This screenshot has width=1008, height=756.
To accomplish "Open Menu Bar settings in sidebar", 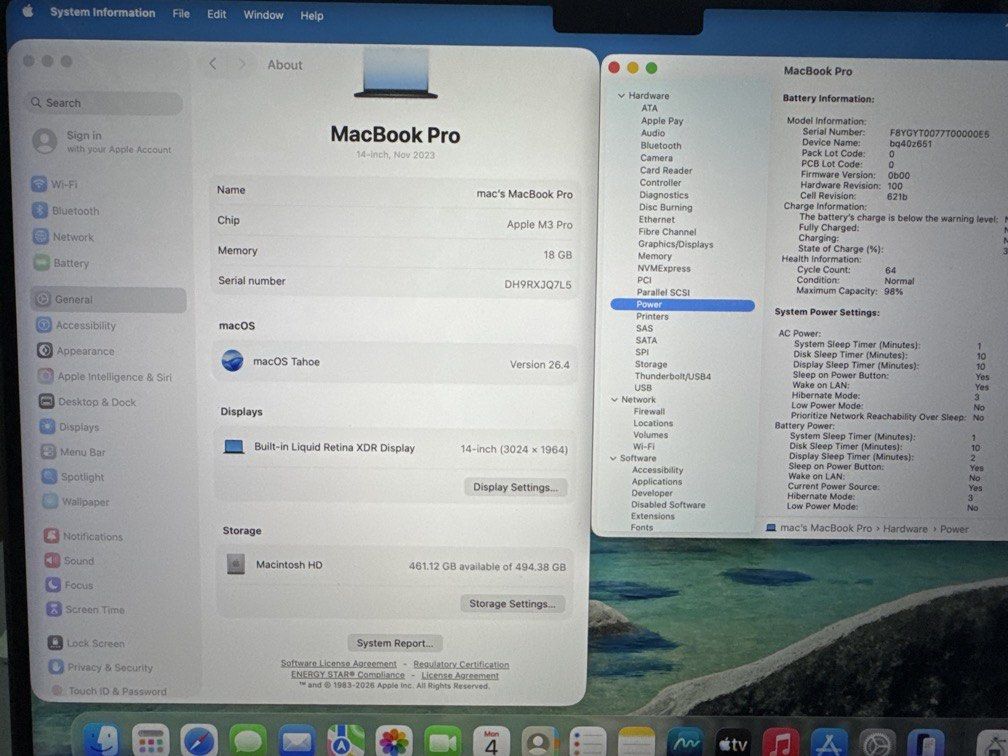I will pyautogui.click(x=73, y=452).
